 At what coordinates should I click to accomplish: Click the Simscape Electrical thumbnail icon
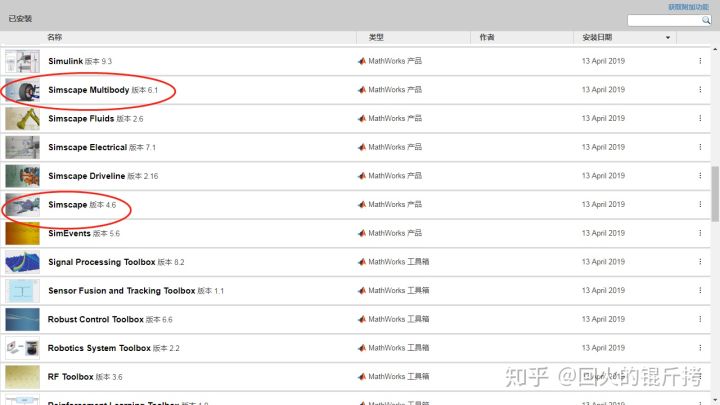(x=22, y=147)
